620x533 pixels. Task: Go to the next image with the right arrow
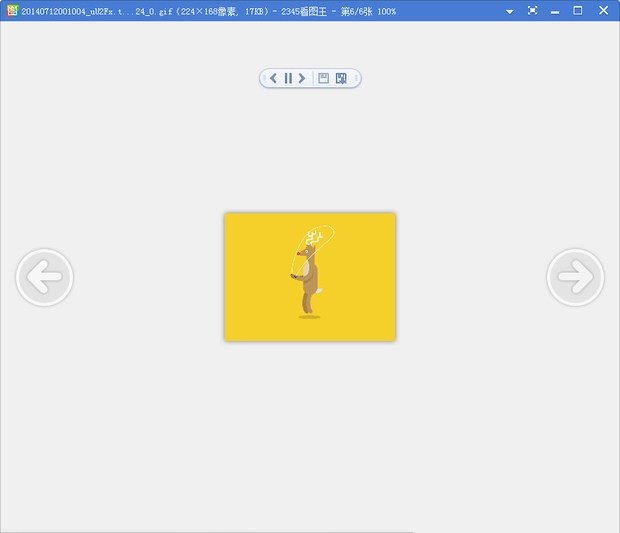tap(575, 277)
